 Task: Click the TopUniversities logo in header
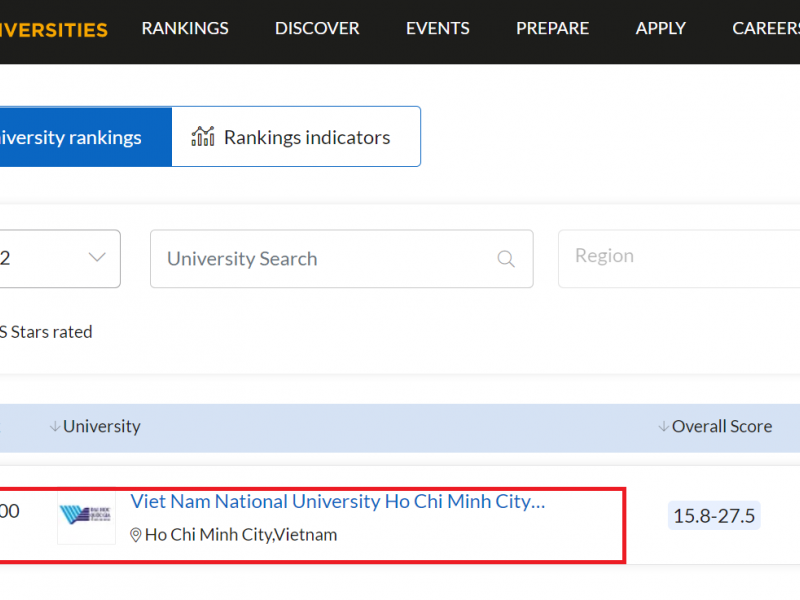tap(53, 29)
